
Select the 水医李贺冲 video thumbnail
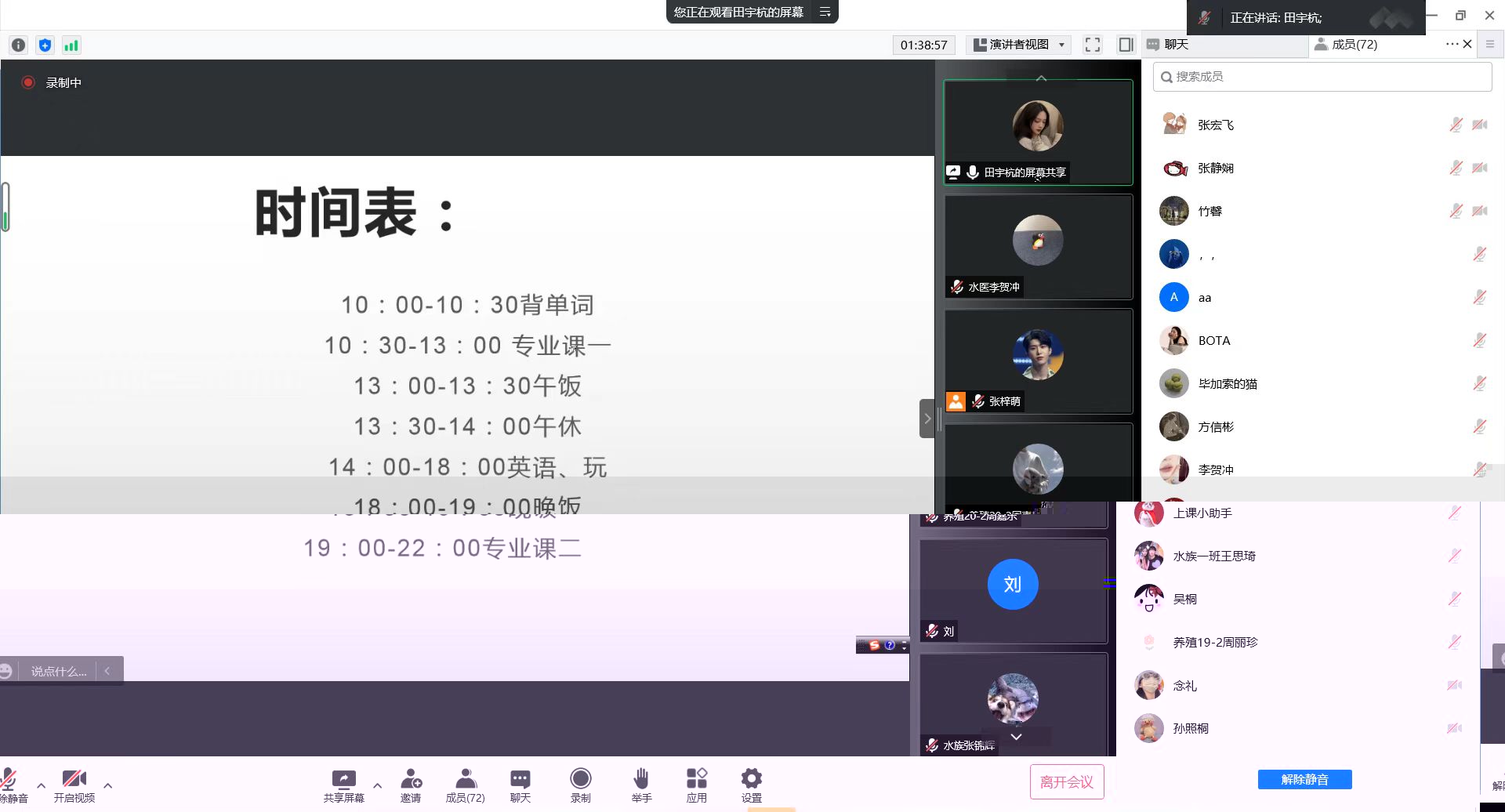click(x=1038, y=246)
